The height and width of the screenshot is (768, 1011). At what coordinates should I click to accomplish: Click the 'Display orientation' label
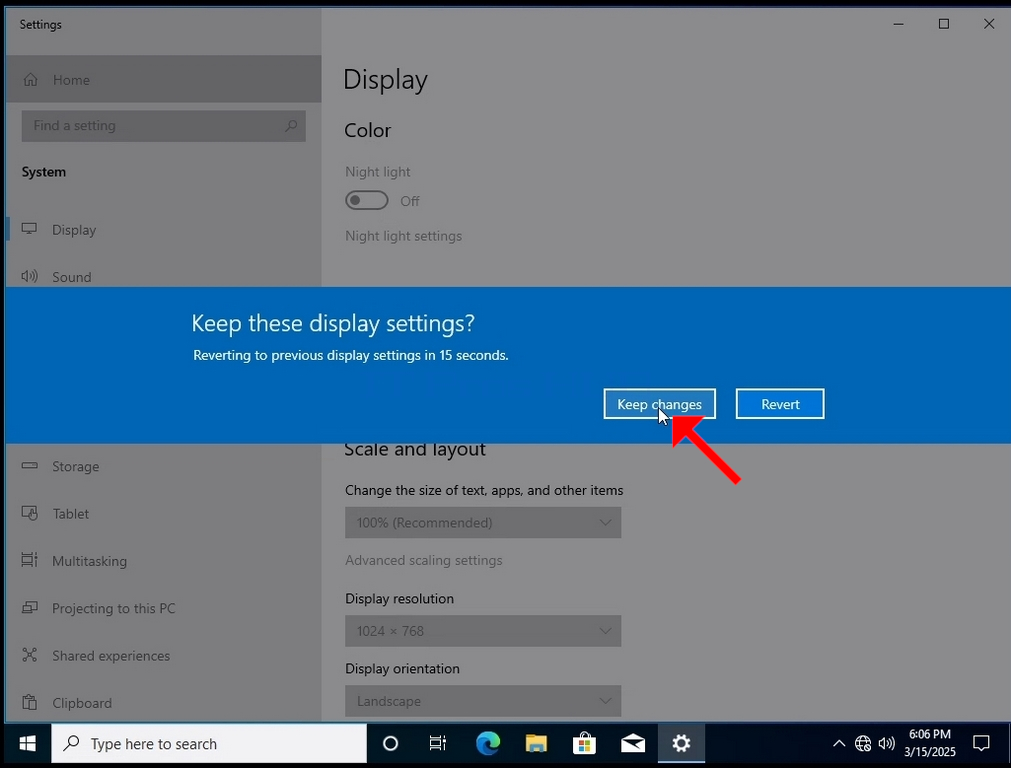(402, 669)
